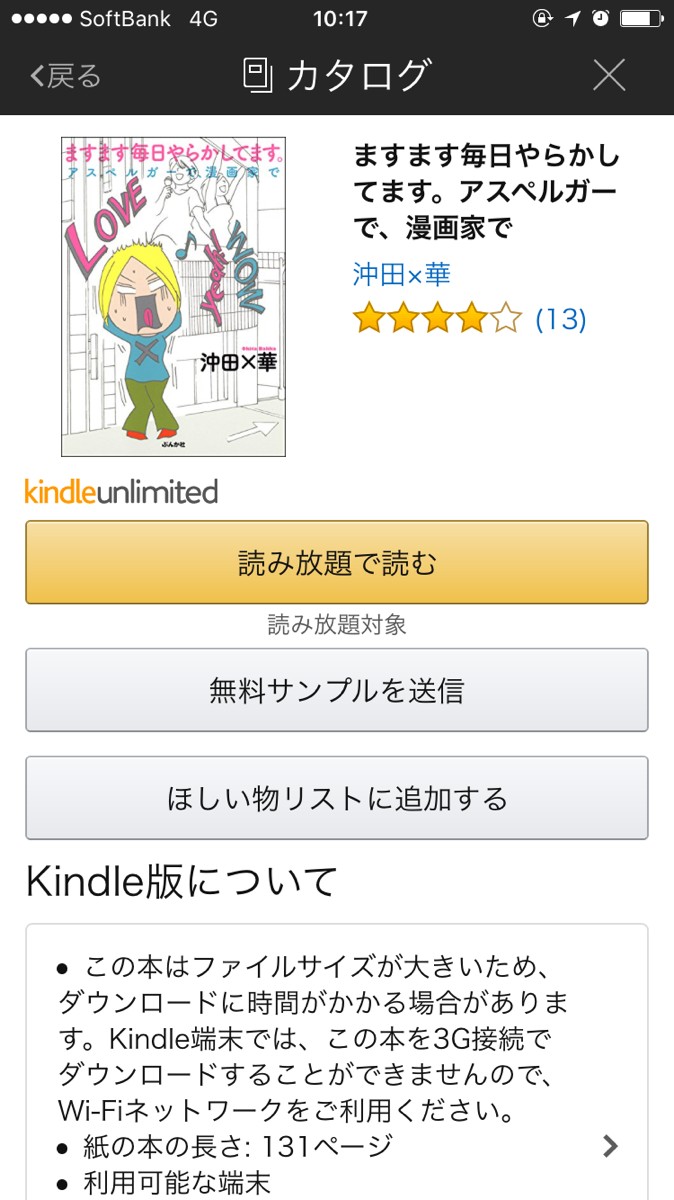Close the catalog with the X icon
The height and width of the screenshot is (1200, 674).
coord(609,76)
